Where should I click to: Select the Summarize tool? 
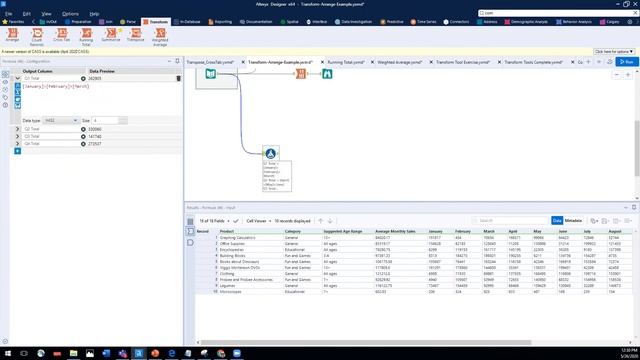tap(111, 35)
